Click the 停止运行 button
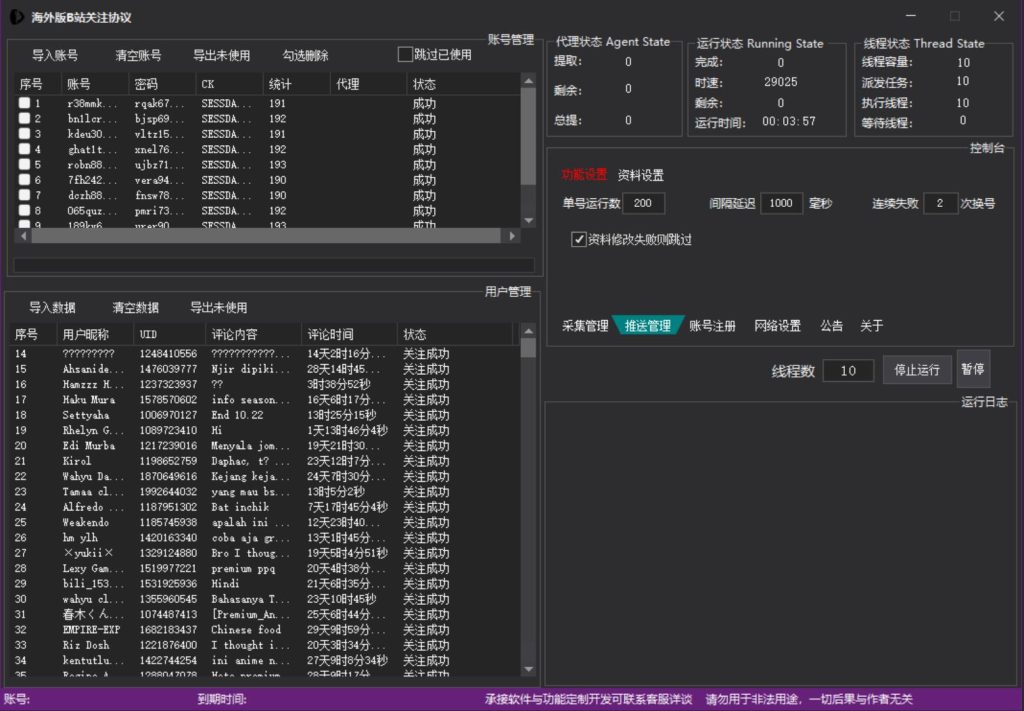1024x711 pixels. [x=916, y=370]
